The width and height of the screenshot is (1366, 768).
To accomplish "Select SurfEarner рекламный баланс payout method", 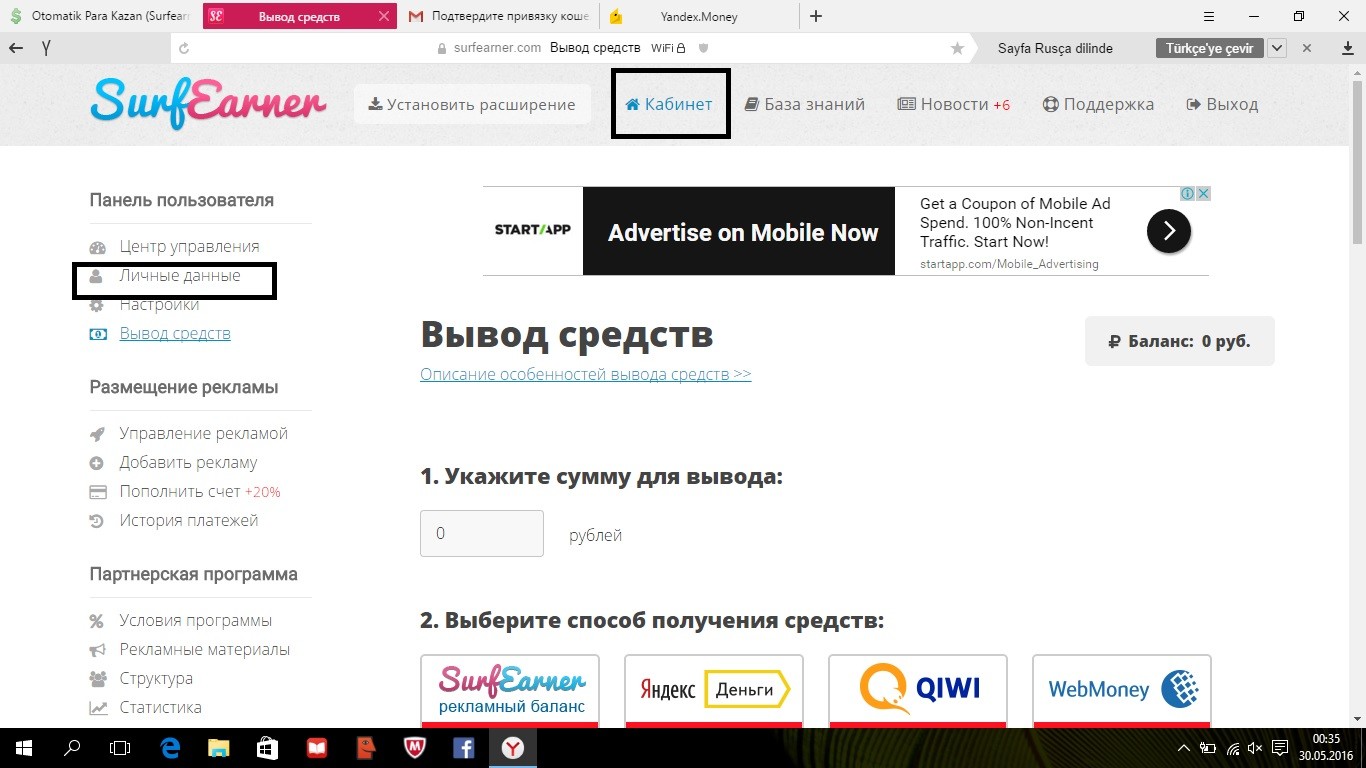I will click(510, 690).
